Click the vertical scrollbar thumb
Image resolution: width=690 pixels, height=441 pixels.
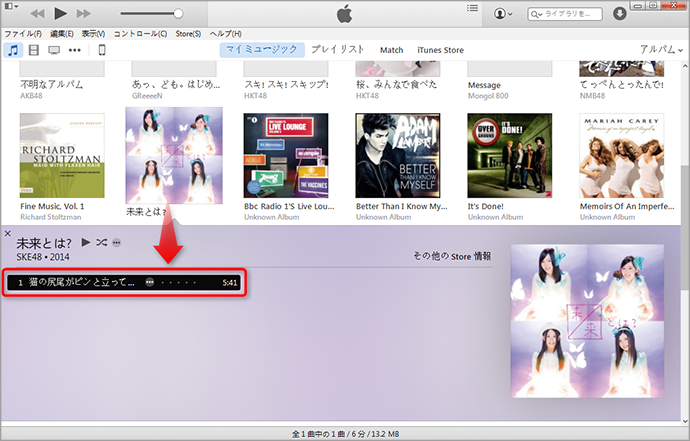[685, 229]
